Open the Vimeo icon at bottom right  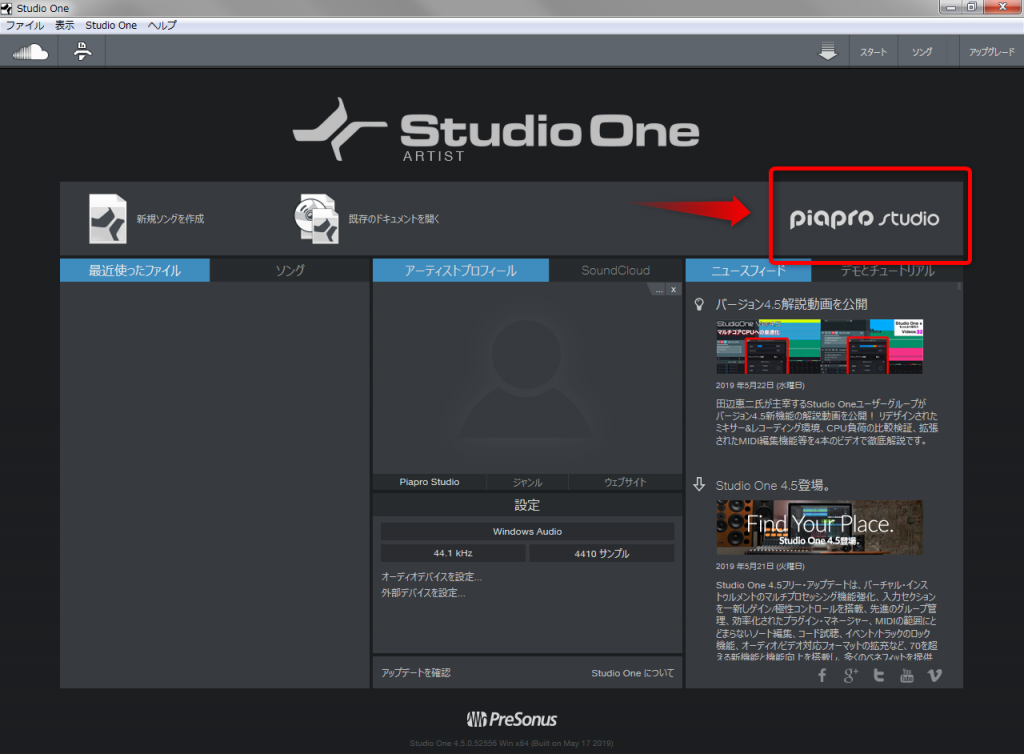click(934, 675)
